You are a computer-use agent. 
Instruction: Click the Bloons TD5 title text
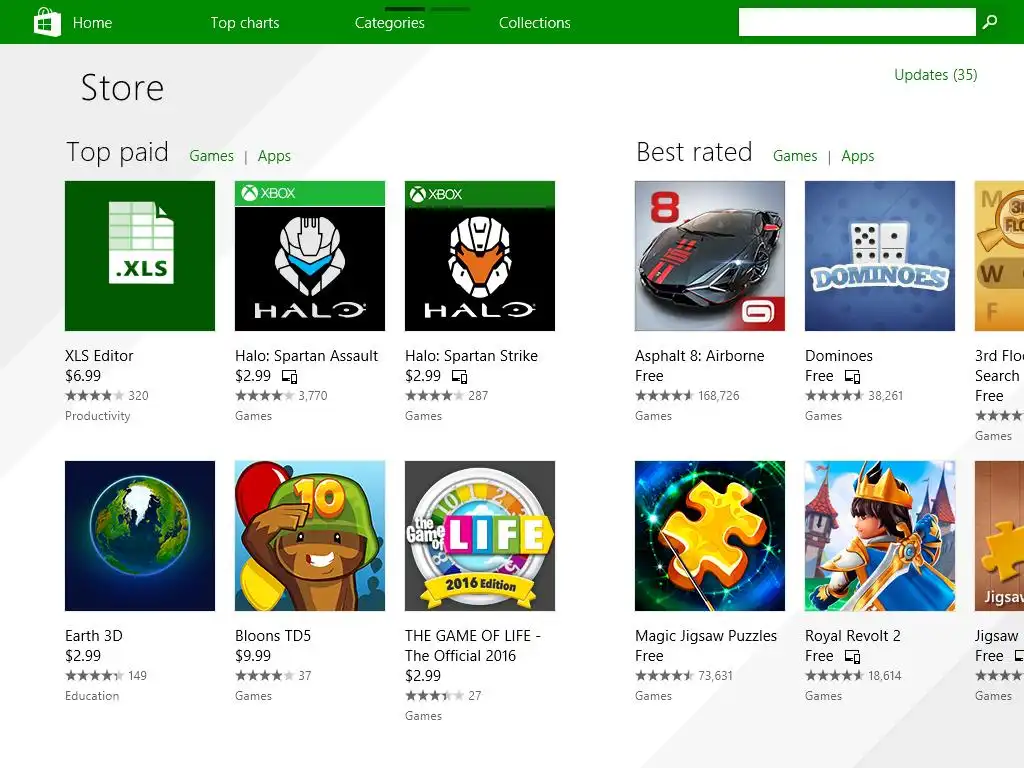(273, 636)
